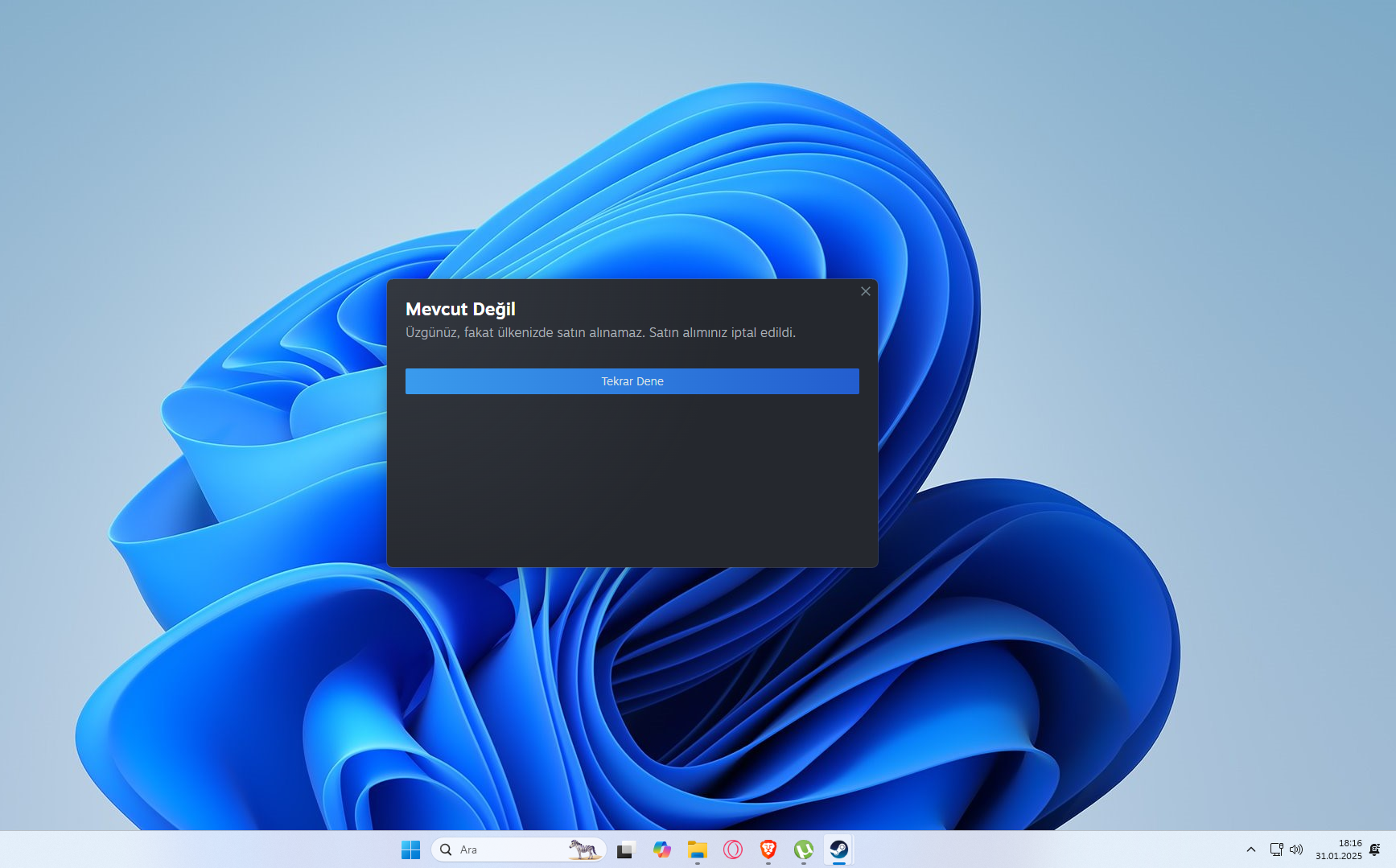Click the Ara search box in taskbar
This screenshot has width=1396, height=868.
coord(519,849)
